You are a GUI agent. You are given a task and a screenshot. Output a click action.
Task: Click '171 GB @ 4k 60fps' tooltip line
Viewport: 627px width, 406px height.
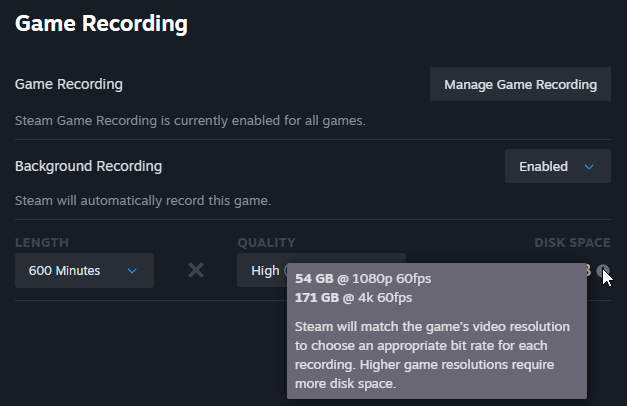pyautogui.click(x=353, y=298)
